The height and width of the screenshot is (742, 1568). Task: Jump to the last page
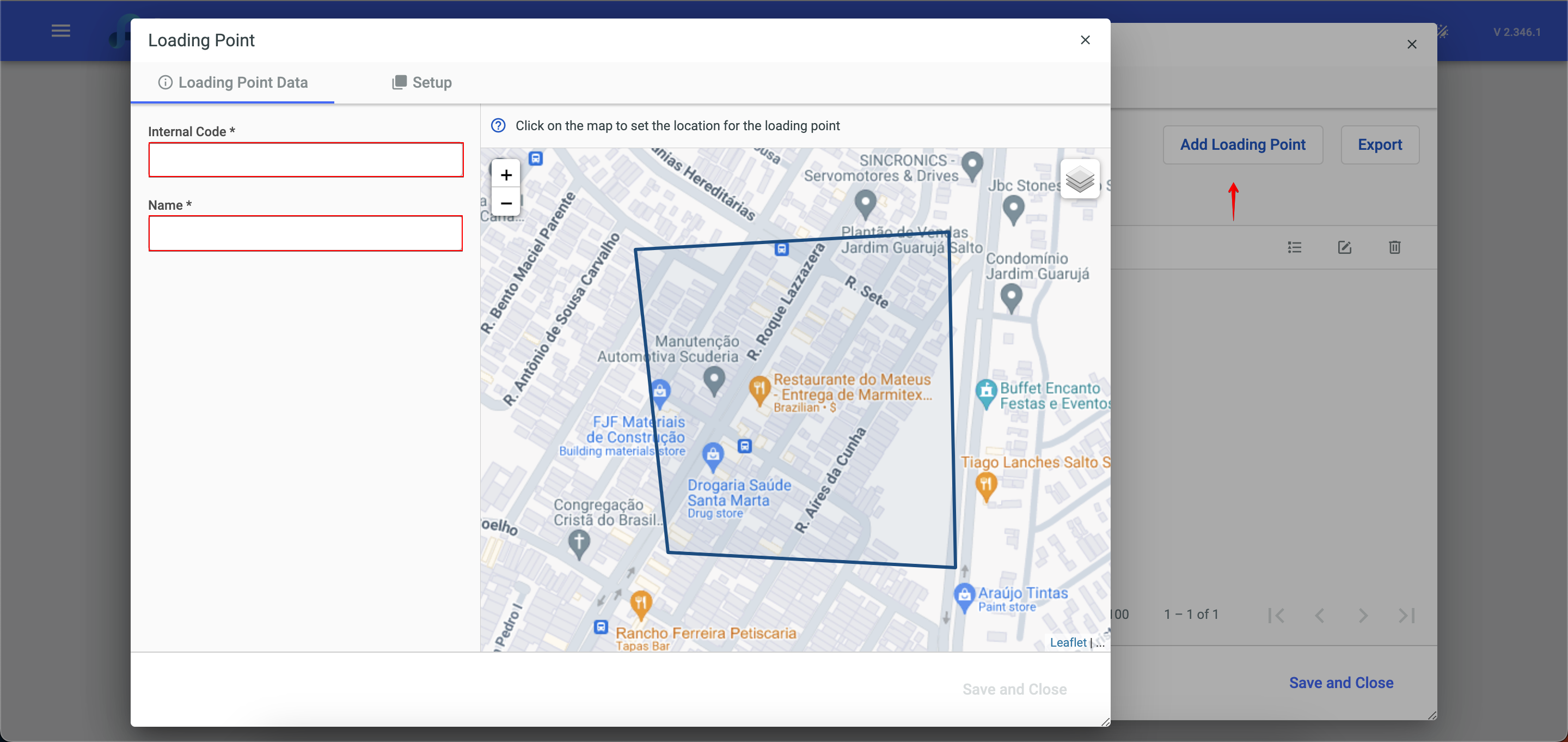coord(1407,615)
